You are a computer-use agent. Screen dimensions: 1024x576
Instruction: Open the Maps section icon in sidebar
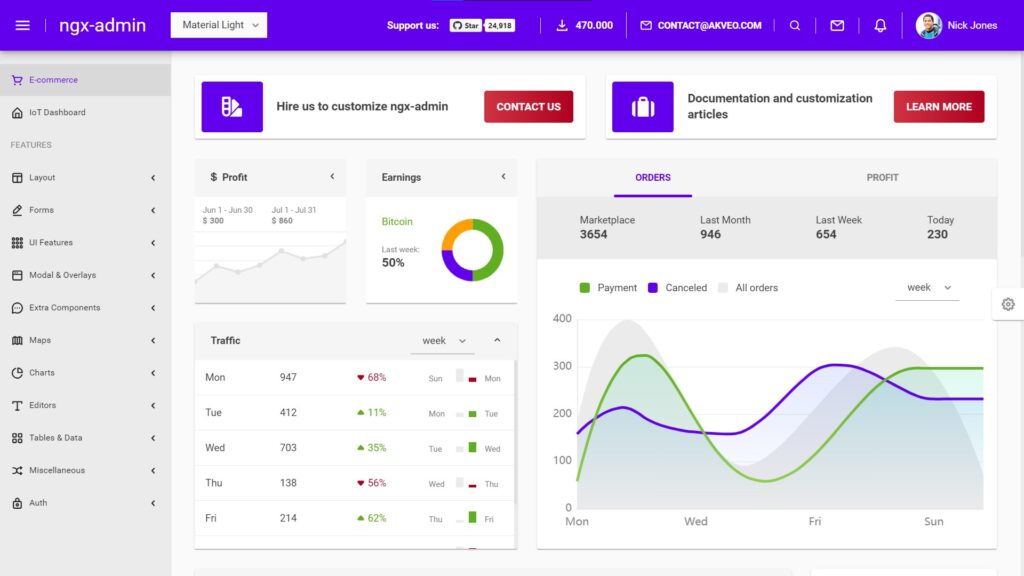point(17,340)
